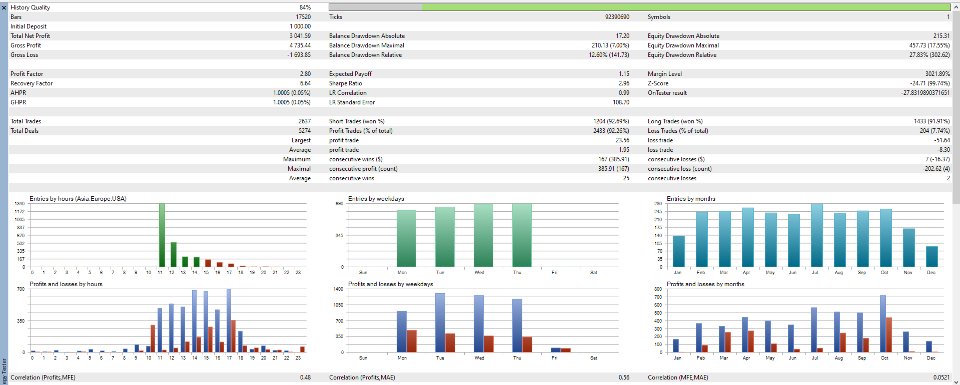Select the Total Net Profit label
Viewport: 960px width, 385px height.
(31, 36)
